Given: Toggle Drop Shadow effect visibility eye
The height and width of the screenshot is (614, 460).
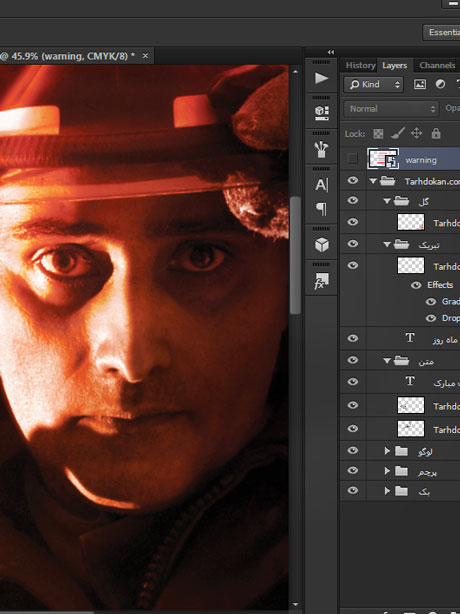Looking at the screenshot, I should (x=431, y=318).
